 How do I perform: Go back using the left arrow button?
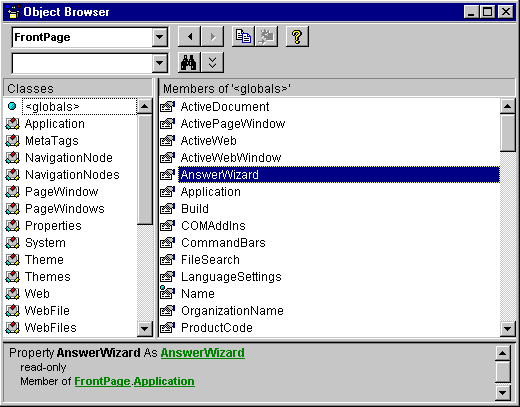coord(189,36)
